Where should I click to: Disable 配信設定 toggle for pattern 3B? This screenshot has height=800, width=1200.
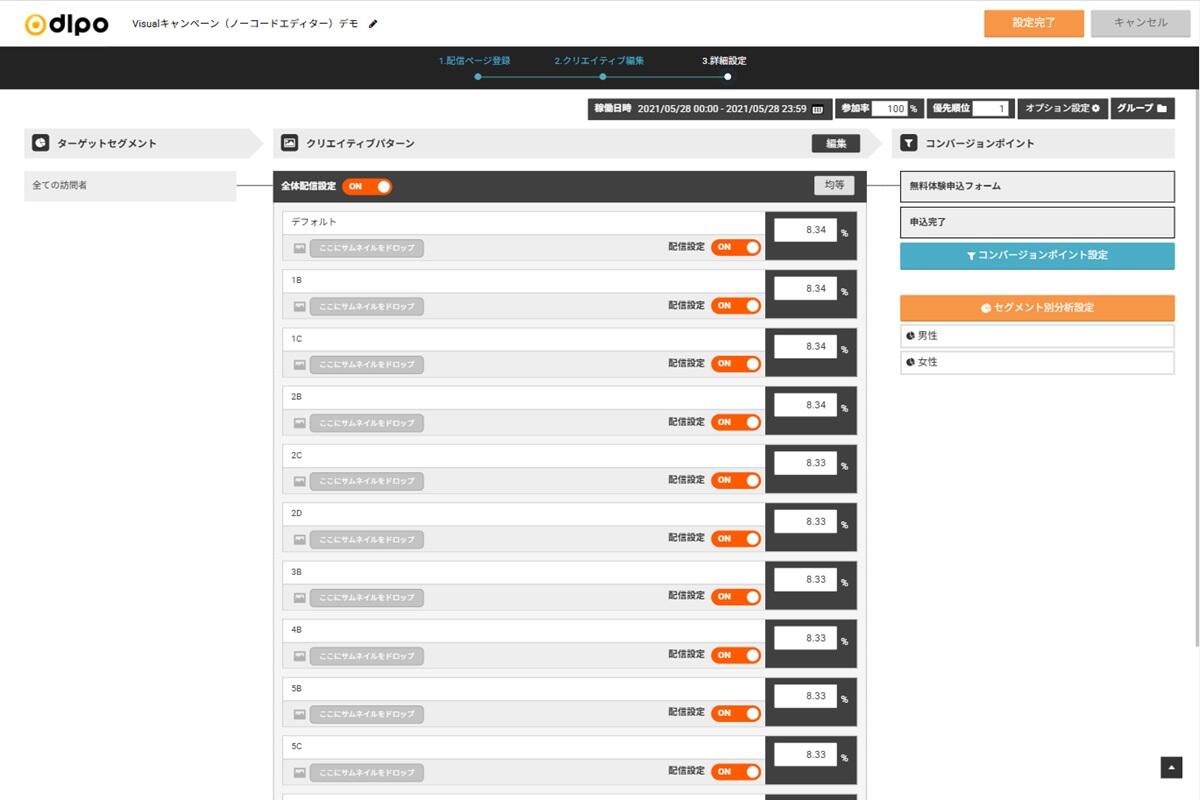point(735,597)
